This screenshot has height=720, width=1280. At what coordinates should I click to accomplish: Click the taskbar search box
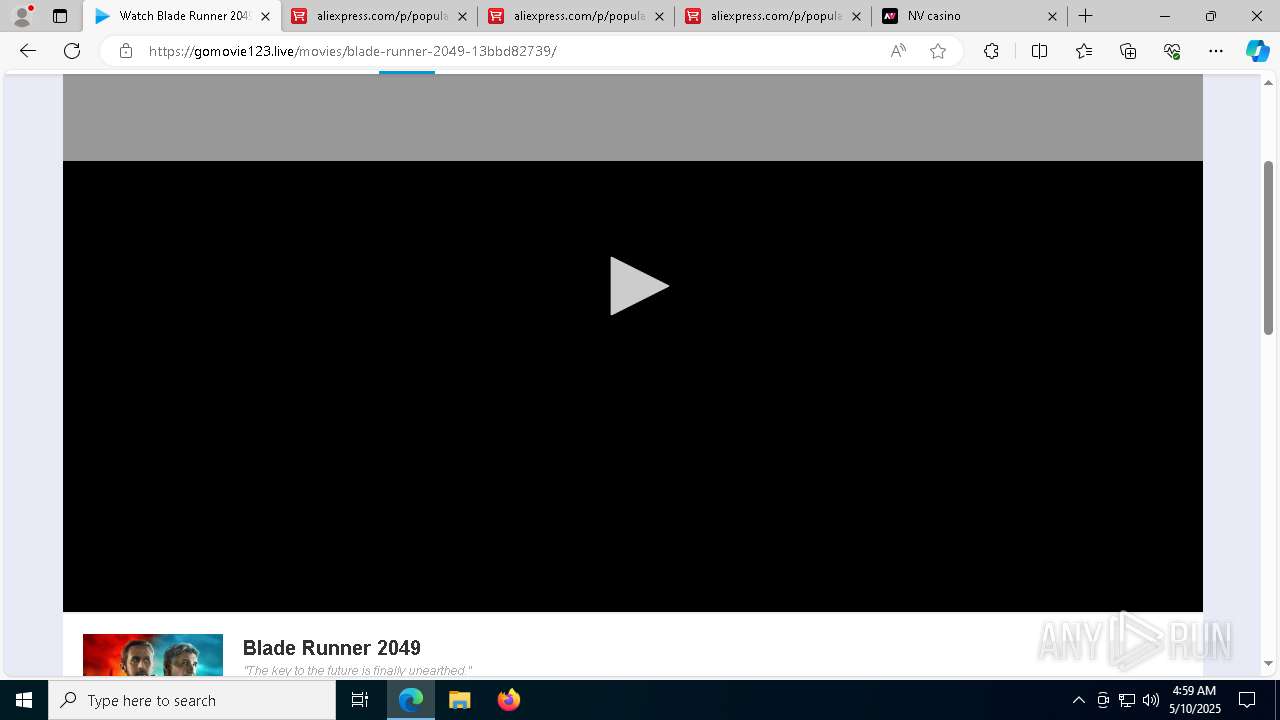tap(192, 700)
